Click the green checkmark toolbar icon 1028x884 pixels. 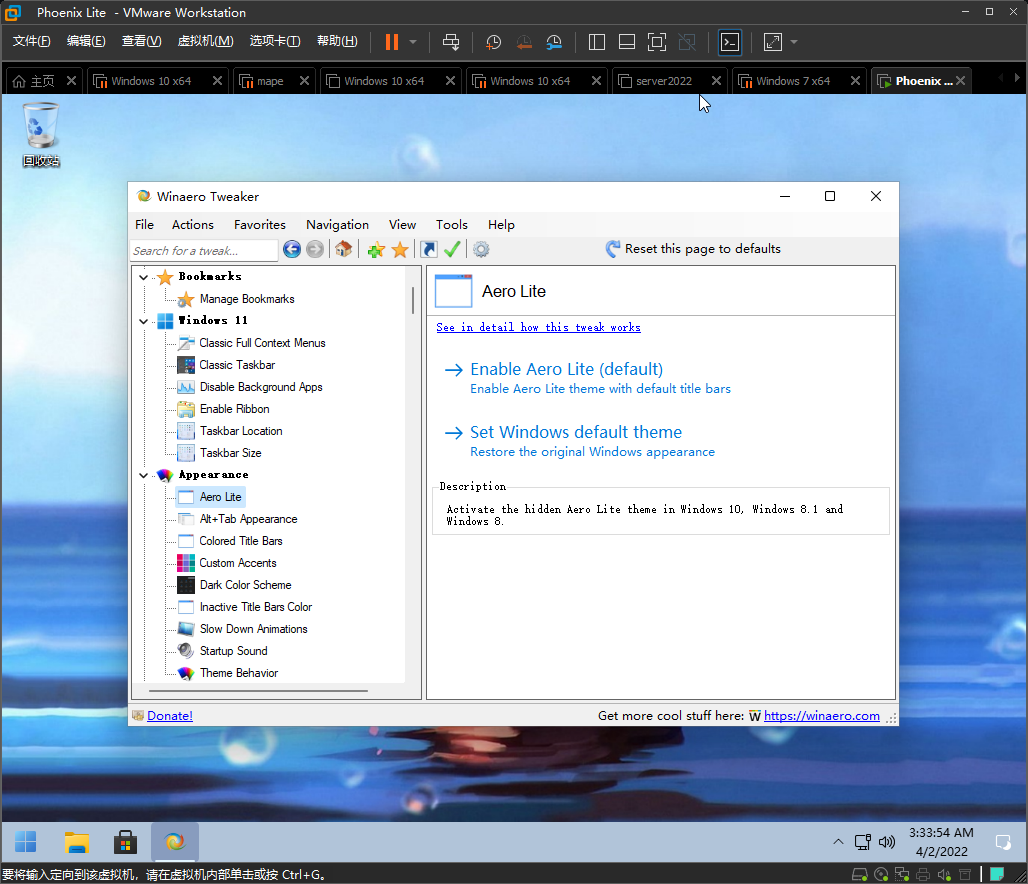coord(452,250)
